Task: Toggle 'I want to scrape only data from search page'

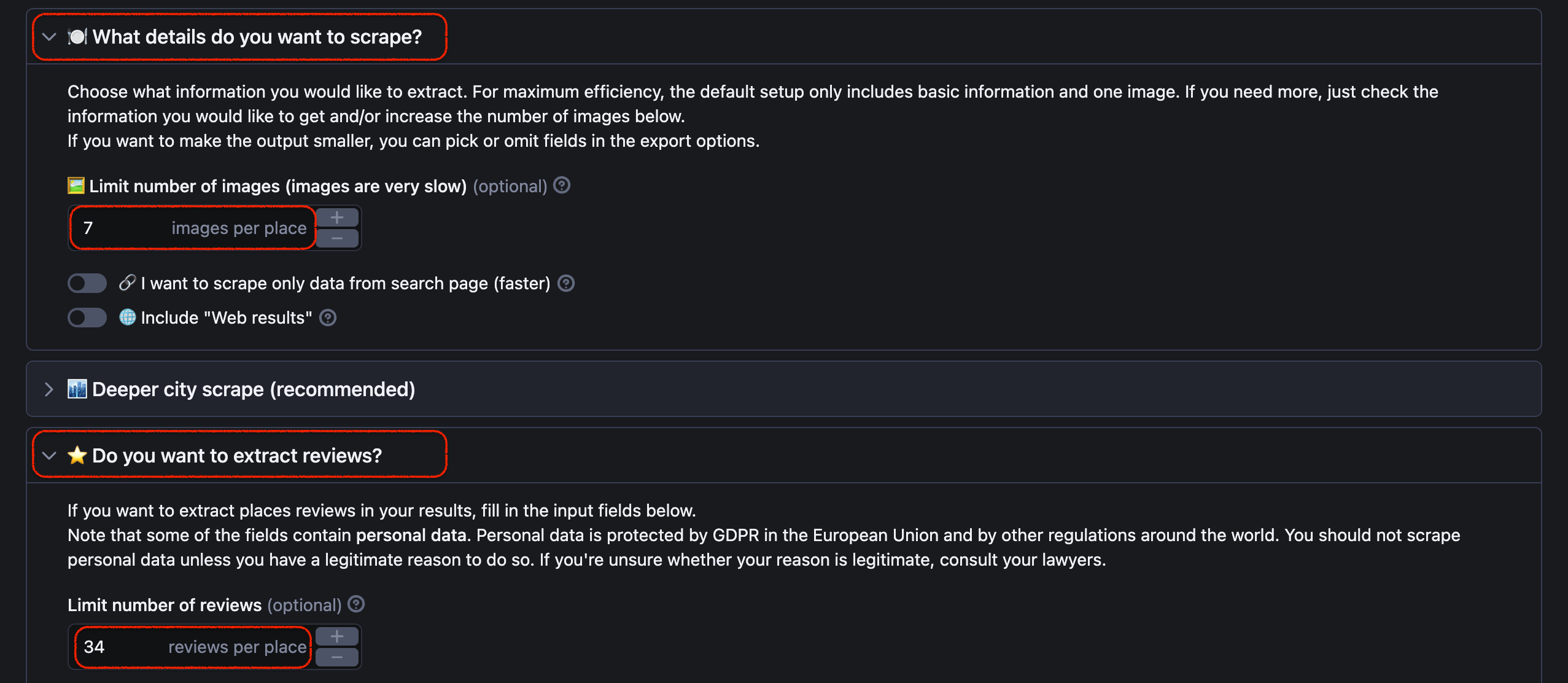Action: [x=87, y=283]
